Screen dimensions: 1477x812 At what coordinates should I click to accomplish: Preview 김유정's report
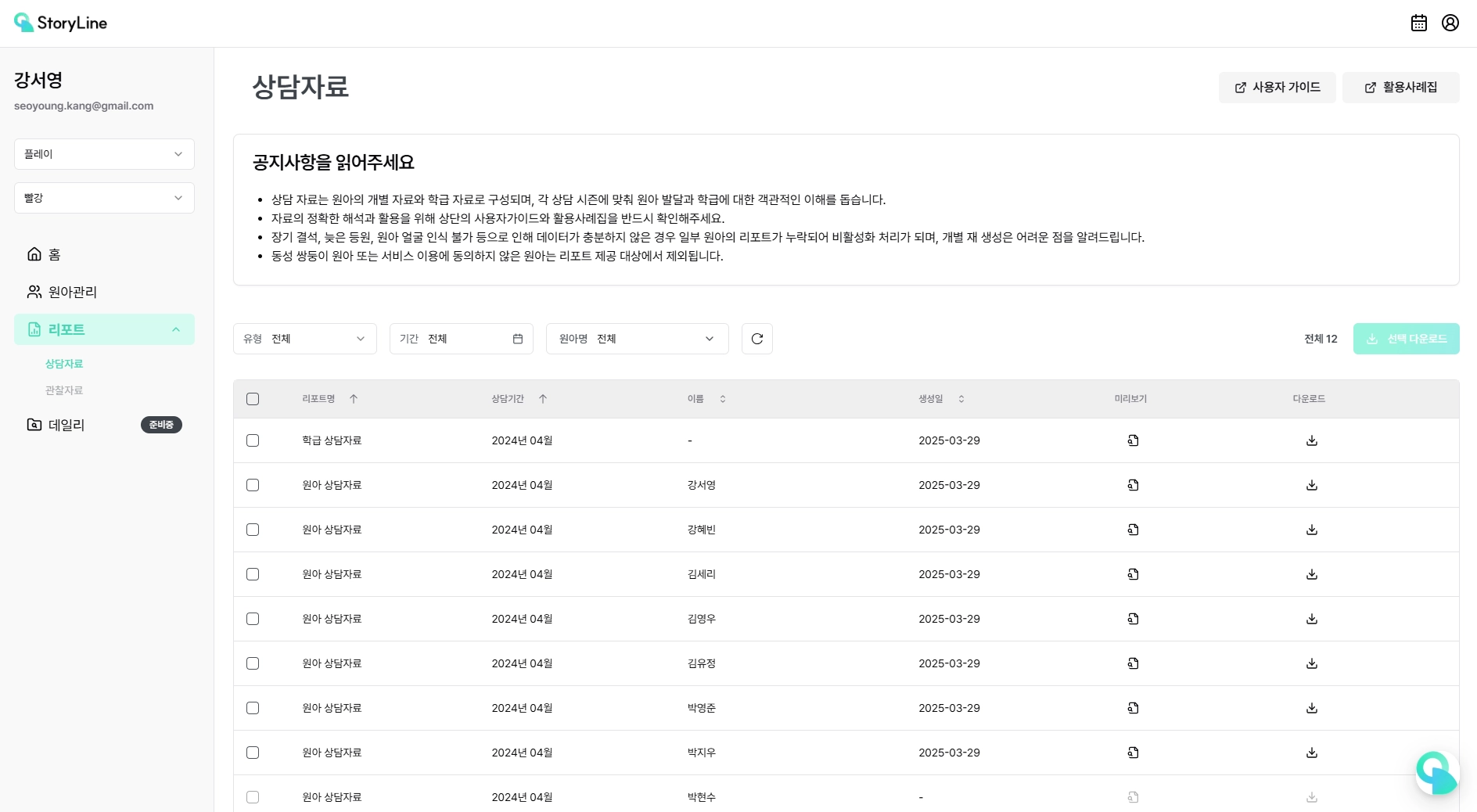point(1133,663)
